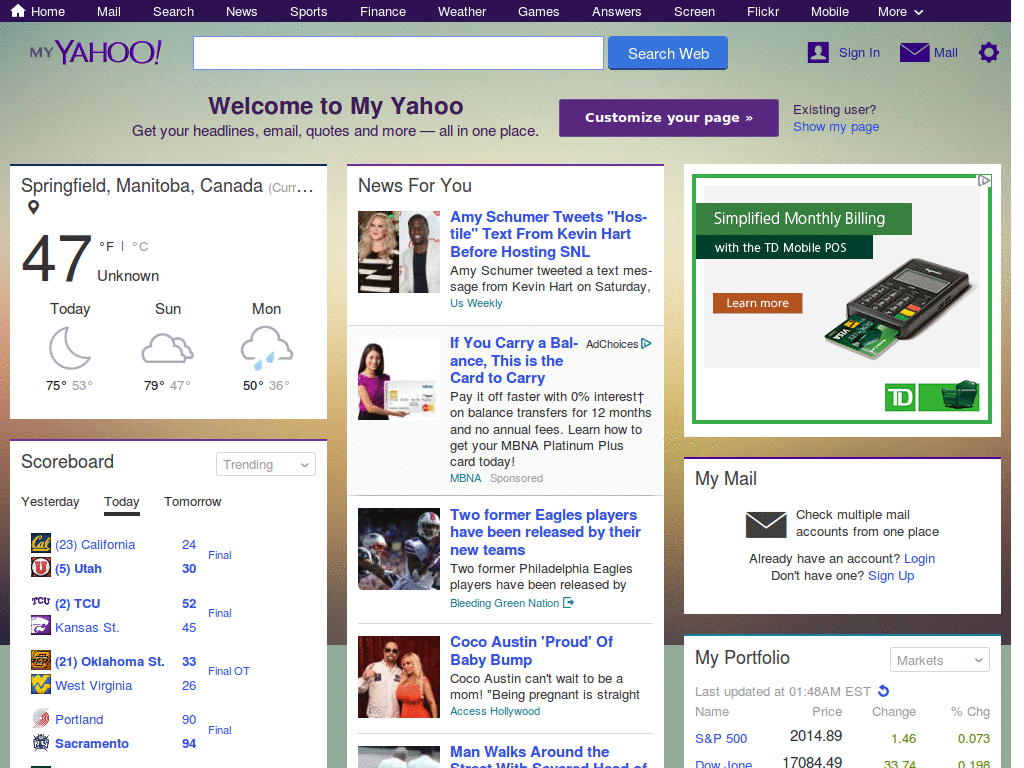This screenshot has width=1024, height=768.
Task: Click the Sacramento team name
Action: (92, 743)
